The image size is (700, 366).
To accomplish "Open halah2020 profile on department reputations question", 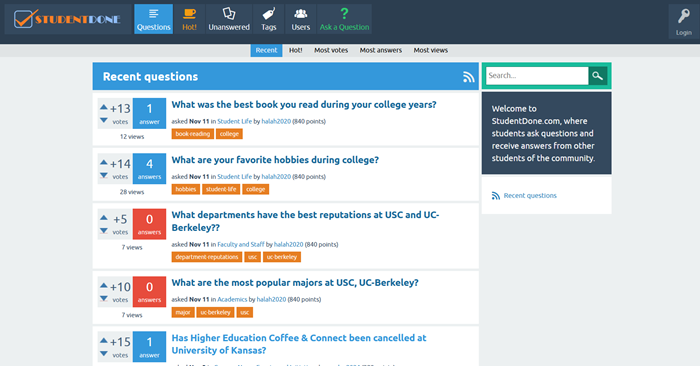I will [288, 245].
